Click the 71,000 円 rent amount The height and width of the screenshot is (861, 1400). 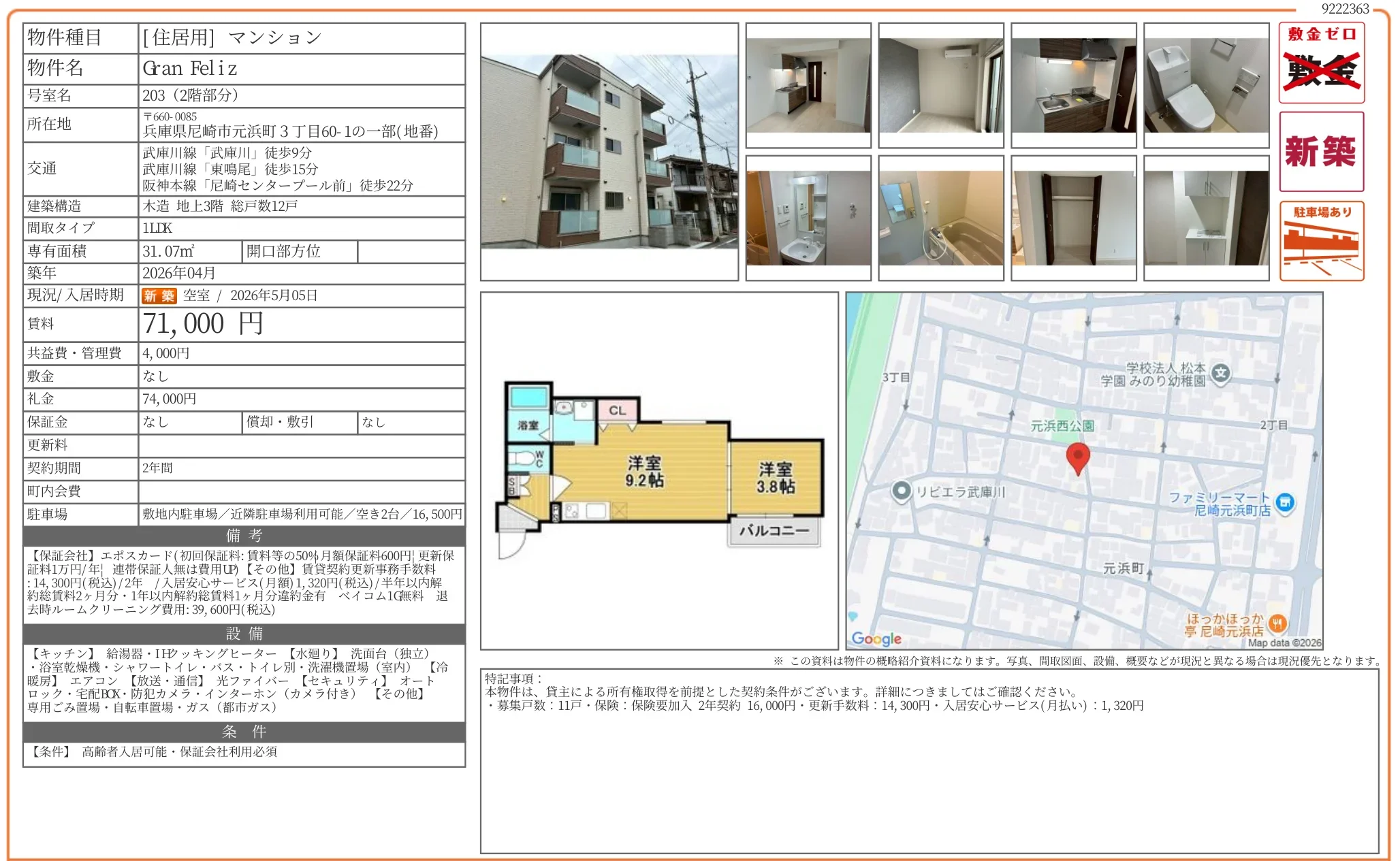pos(203,324)
